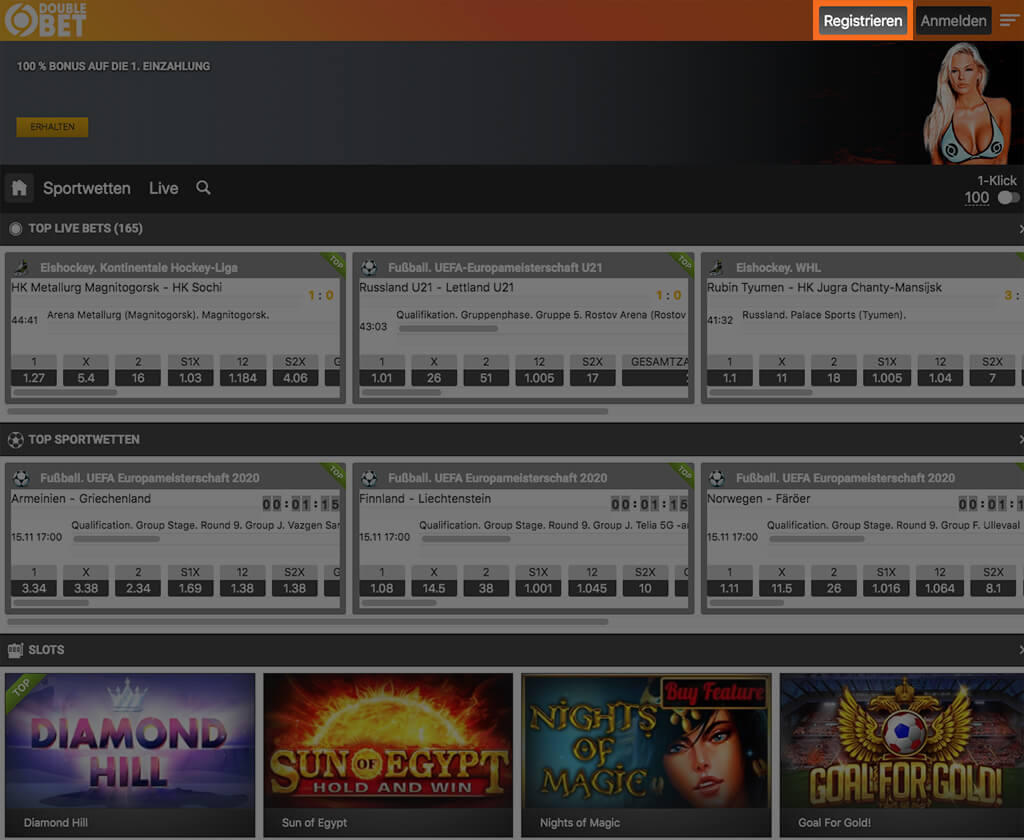Open Finnland - Liechtenstein match
Viewport: 1024px width, 840px height.
coord(425,498)
